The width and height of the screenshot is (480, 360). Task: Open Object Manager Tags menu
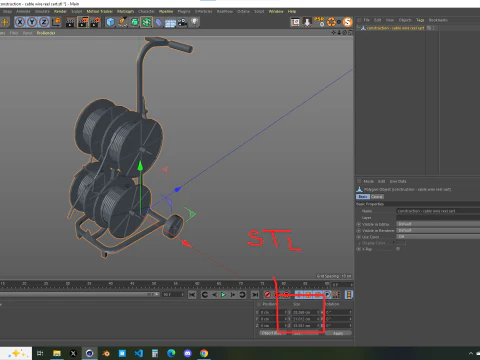point(420,20)
